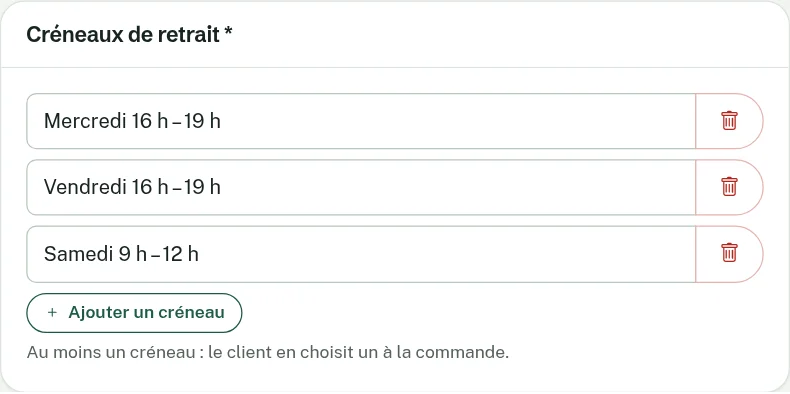Add a new slot with Ajouter un créneau

(x=134, y=313)
